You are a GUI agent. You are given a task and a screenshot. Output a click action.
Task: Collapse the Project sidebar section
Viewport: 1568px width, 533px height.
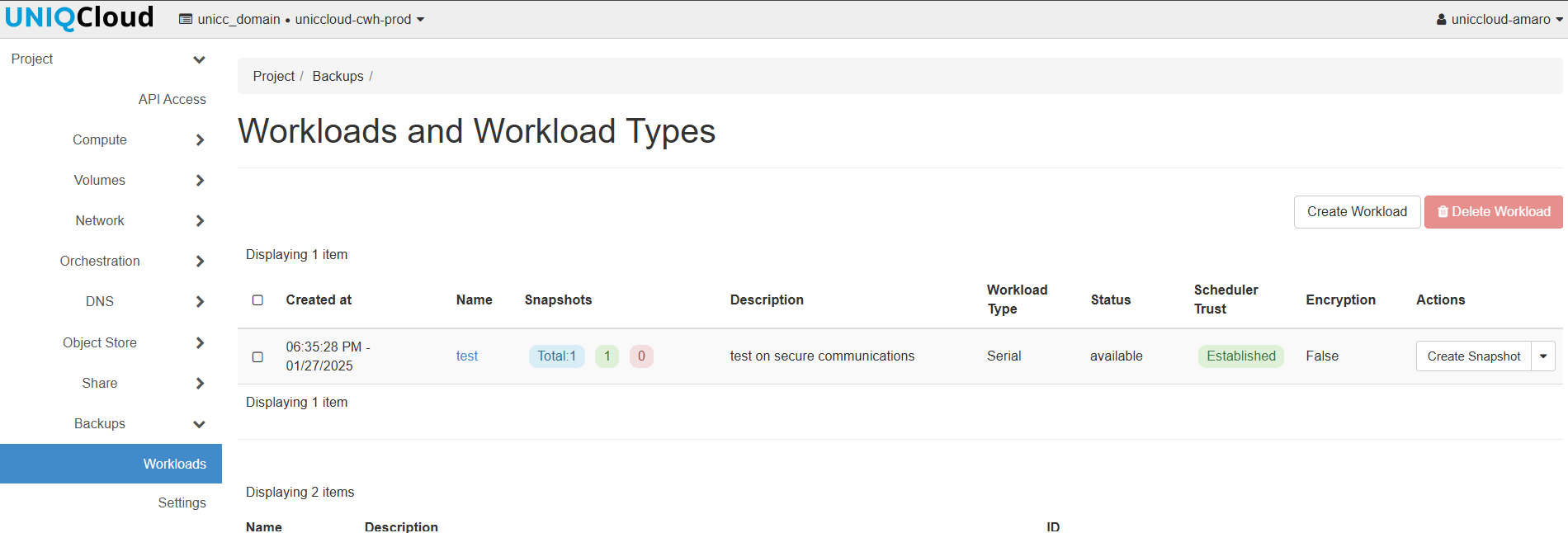[x=199, y=59]
